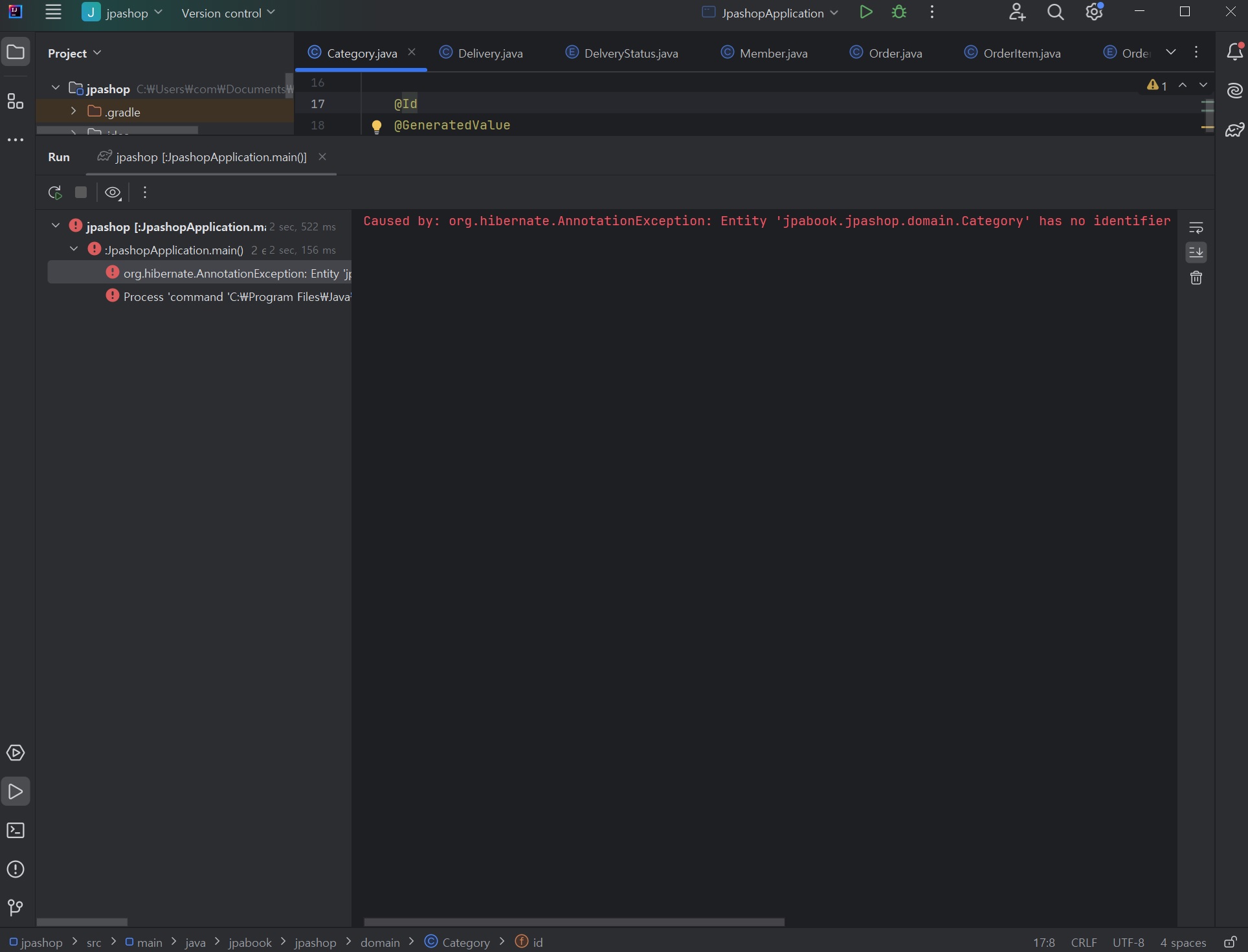Show hidden editor tabs dropdown
Viewport: 1248px width, 952px height.
(1171, 52)
